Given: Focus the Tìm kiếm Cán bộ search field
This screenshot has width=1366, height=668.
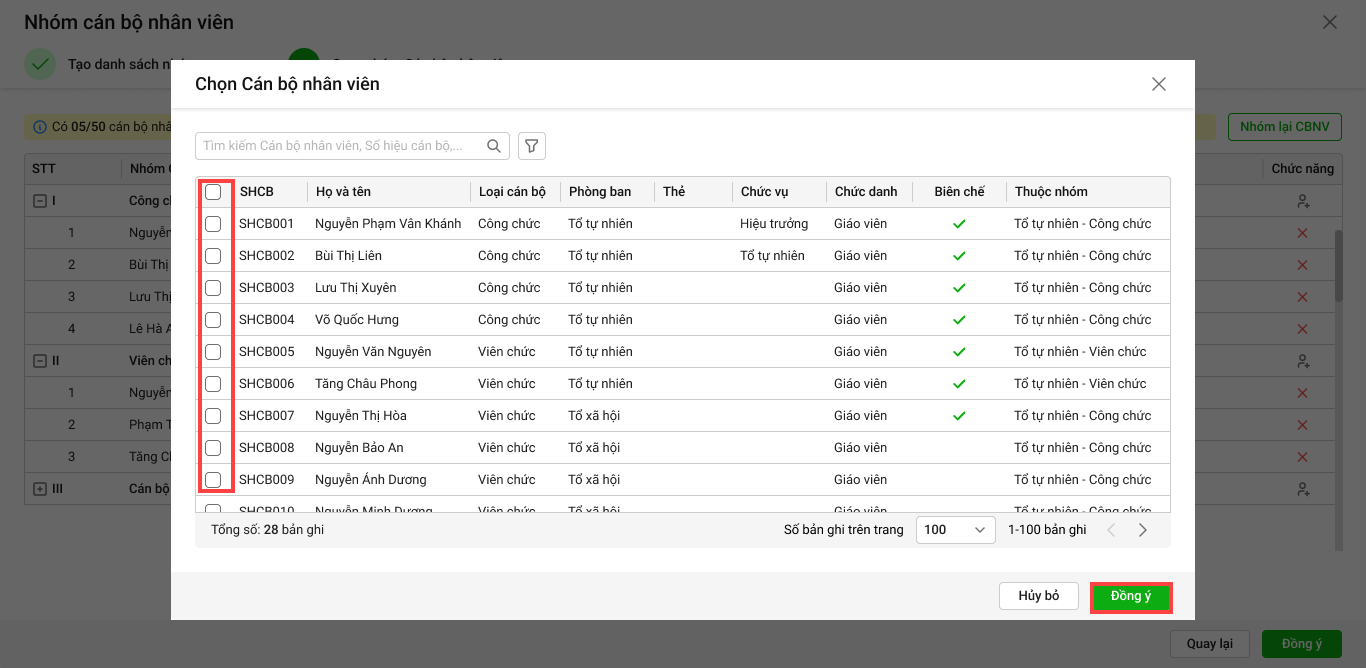Looking at the screenshot, I should (340, 146).
